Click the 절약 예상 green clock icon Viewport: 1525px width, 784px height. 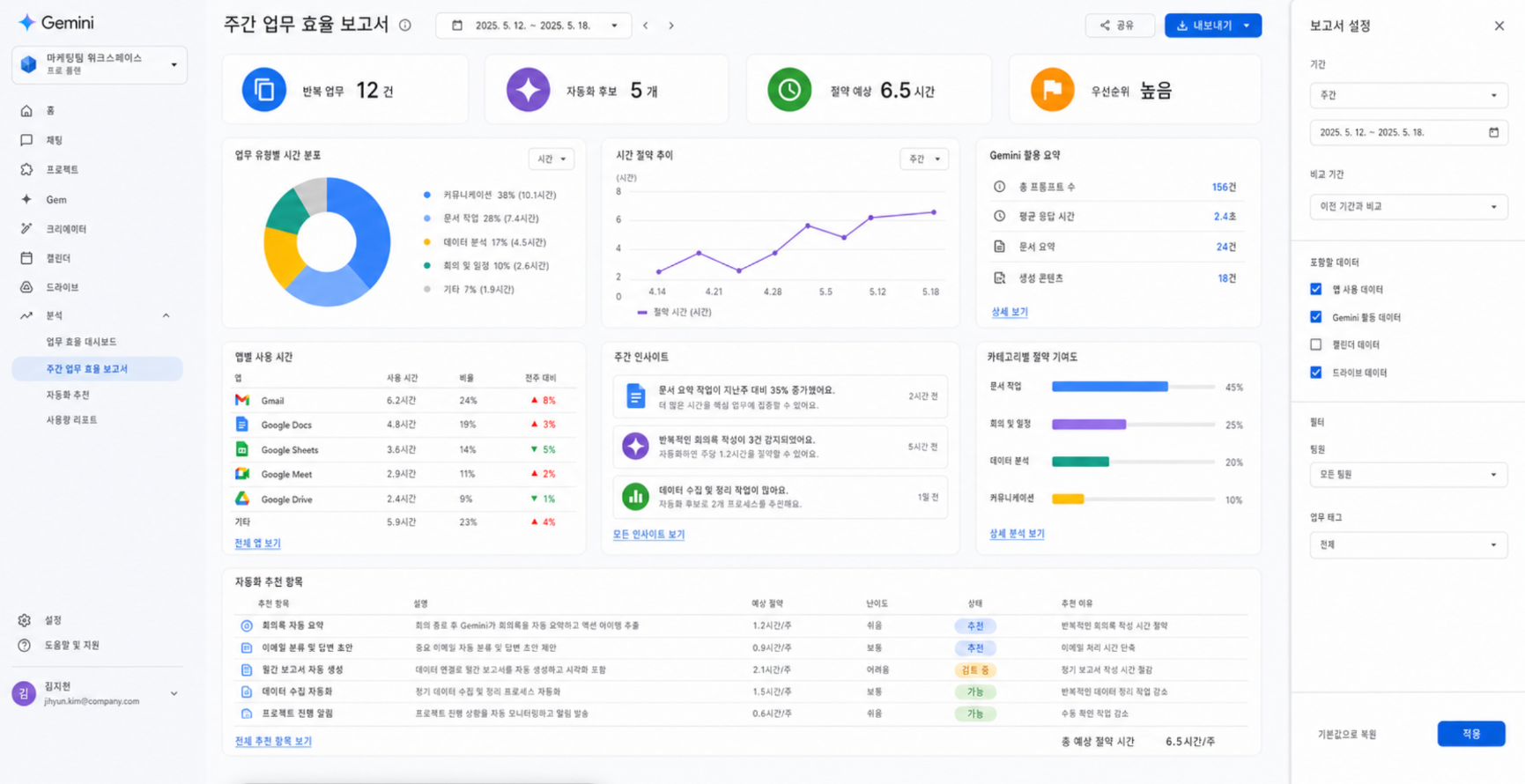pyautogui.click(x=789, y=90)
